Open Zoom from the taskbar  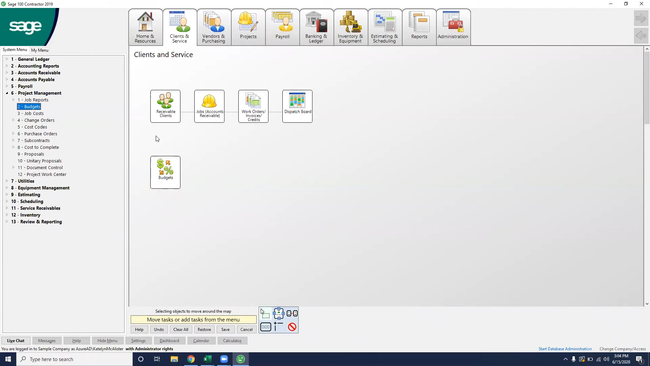(x=224, y=359)
